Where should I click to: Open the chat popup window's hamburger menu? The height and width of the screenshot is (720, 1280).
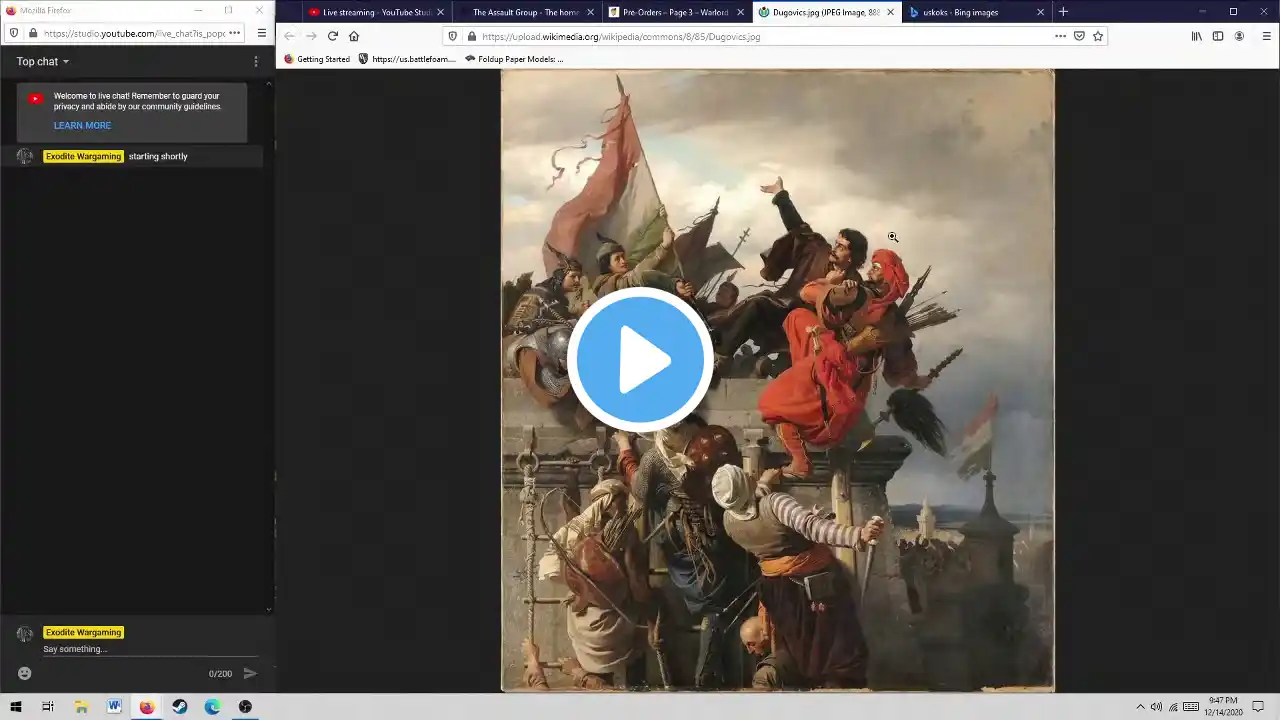click(x=262, y=33)
